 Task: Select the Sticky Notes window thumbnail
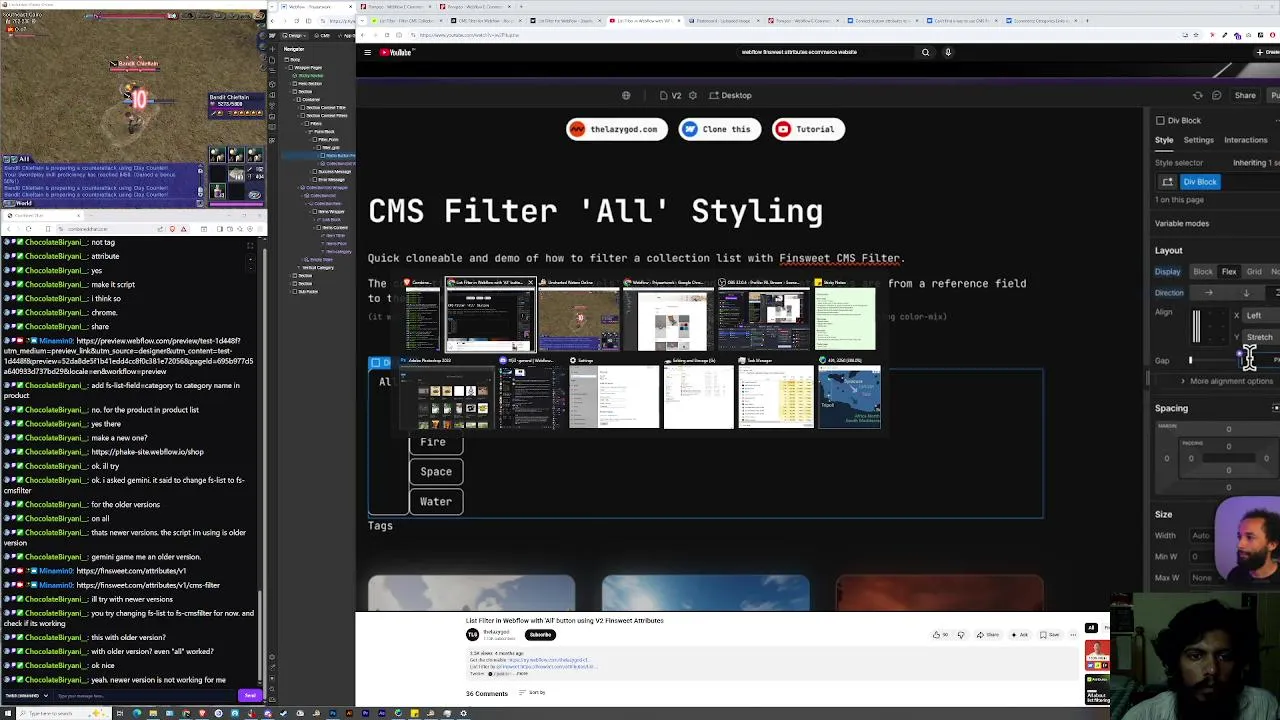tap(845, 316)
